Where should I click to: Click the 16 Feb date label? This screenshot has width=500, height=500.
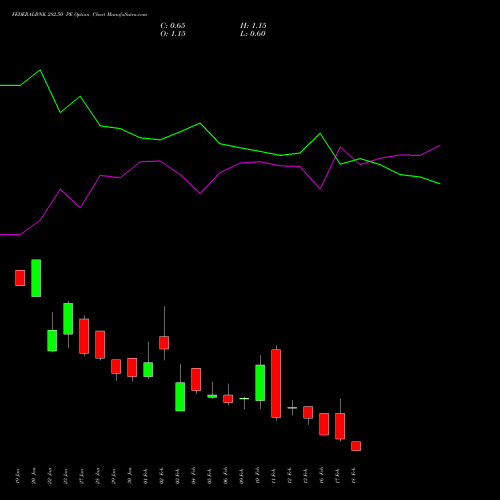pyautogui.click(x=322, y=476)
